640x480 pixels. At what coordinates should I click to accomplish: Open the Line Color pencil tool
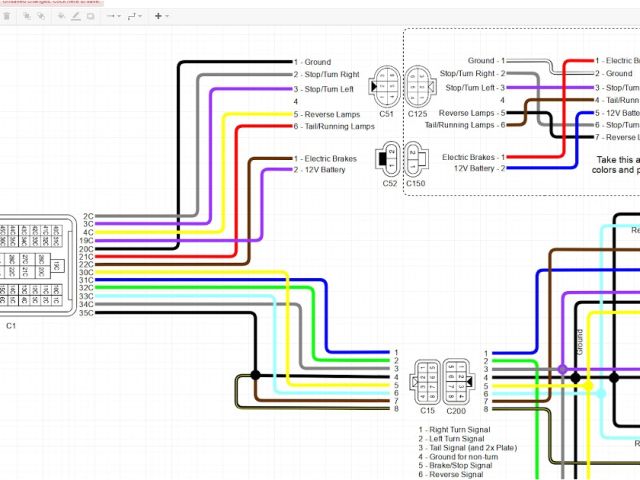(x=76, y=16)
